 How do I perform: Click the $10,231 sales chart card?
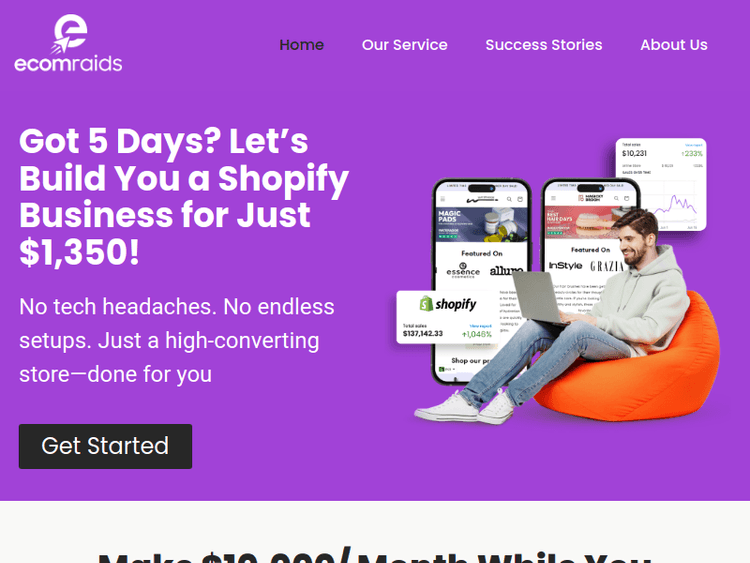[661, 184]
